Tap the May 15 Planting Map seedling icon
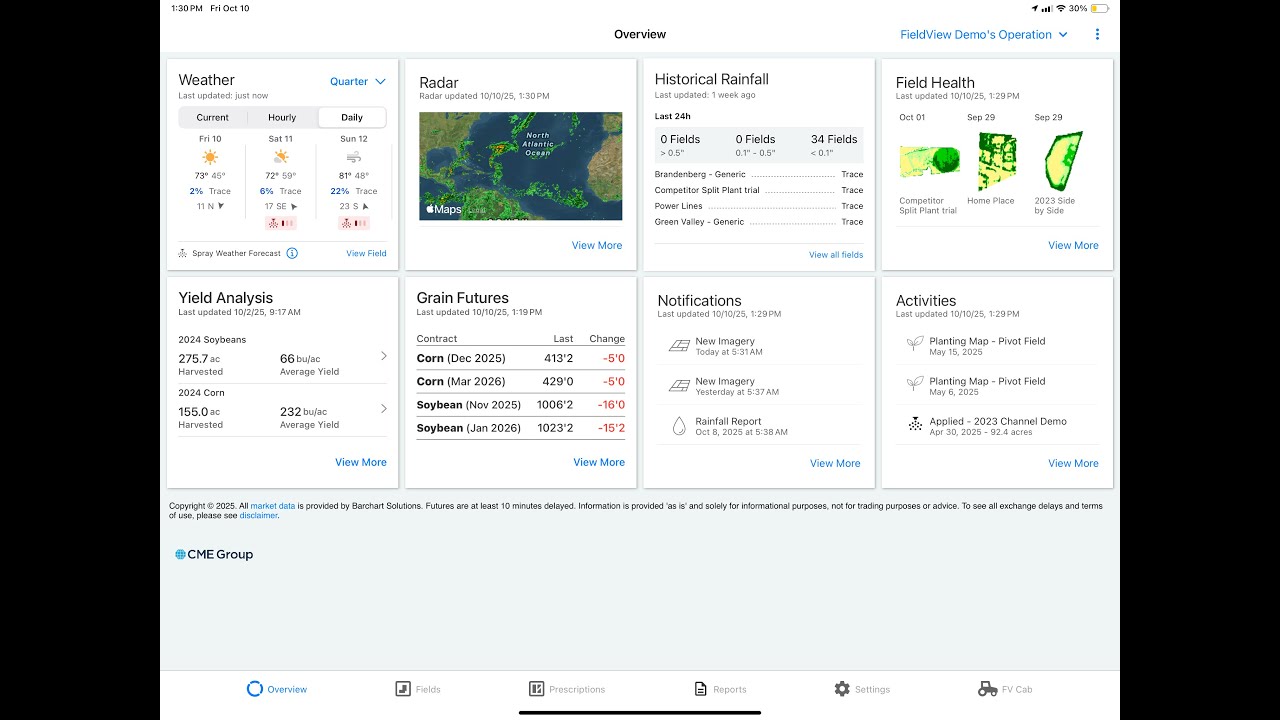1280x720 pixels. (915, 343)
